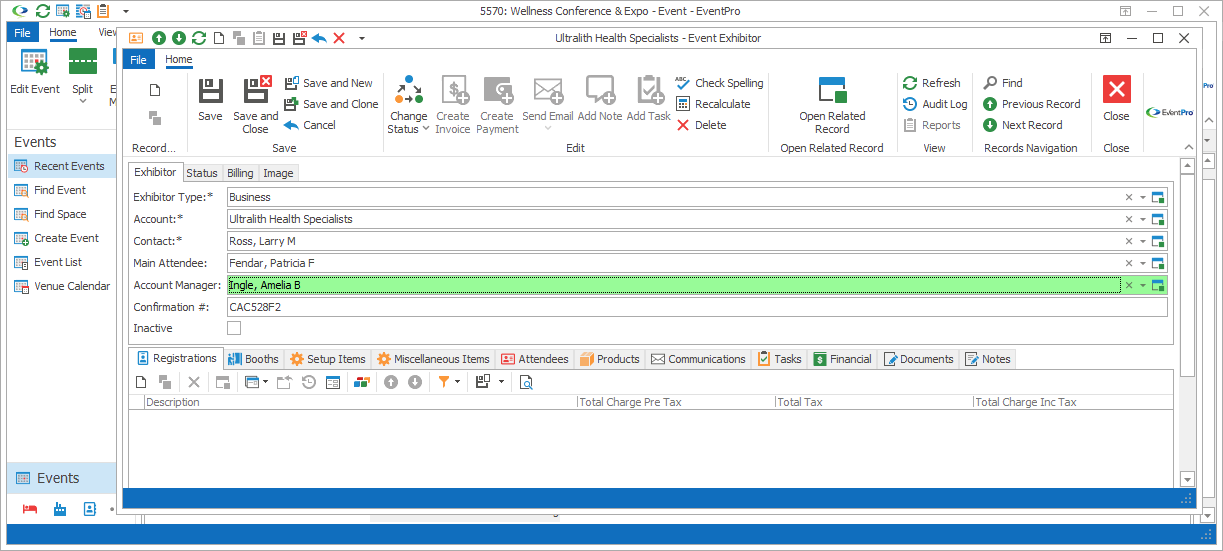
Task: Switch to the Status tab
Action: [202, 173]
